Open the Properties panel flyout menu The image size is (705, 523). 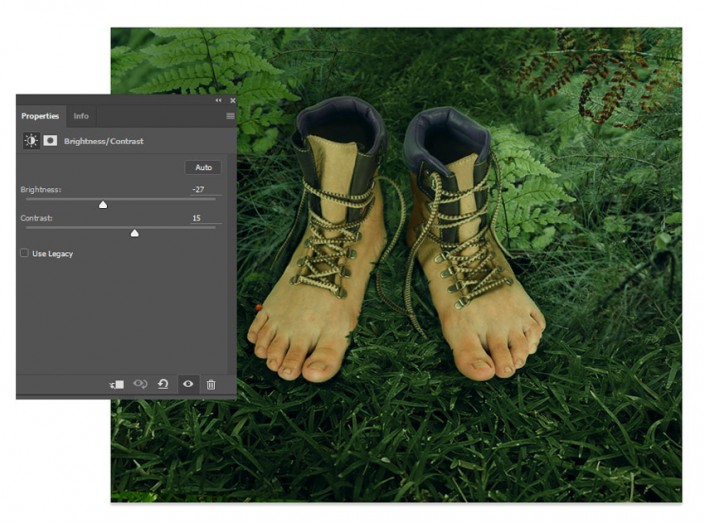(230, 116)
